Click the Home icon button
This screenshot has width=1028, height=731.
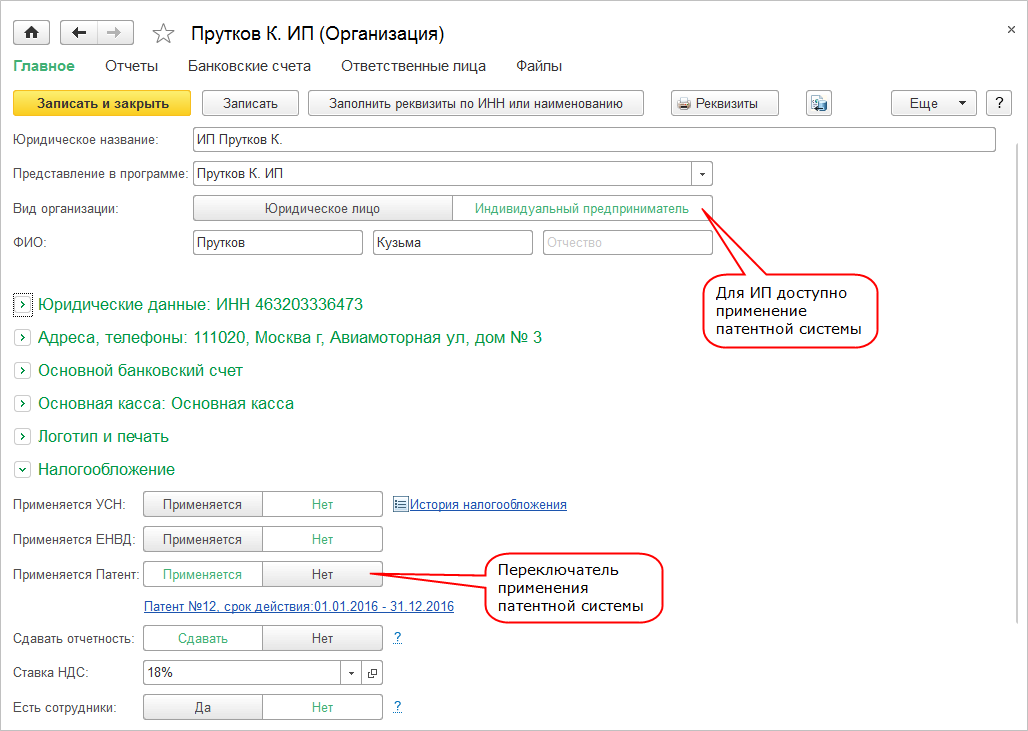point(31,33)
